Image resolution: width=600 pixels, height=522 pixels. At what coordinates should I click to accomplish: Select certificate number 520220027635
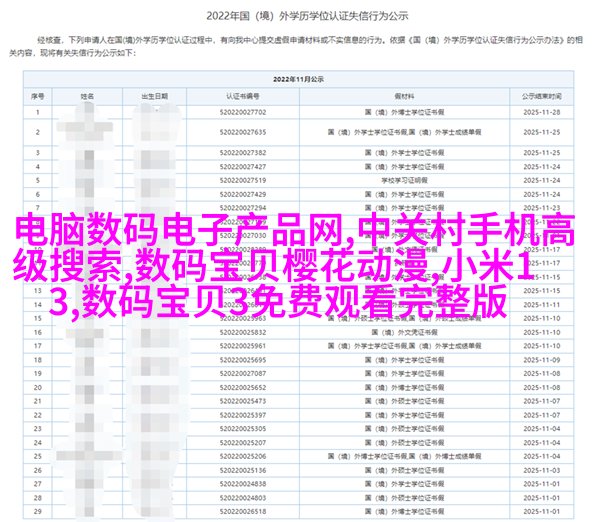pos(243,132)
